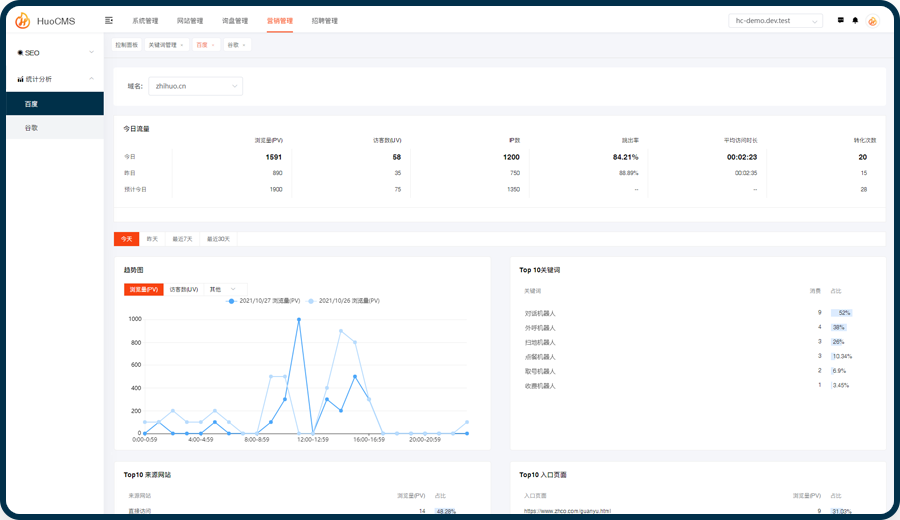Image resolution: width=900 pixels, height=520 pixels.
Task: Open the 其他 metric dropdown in the trend chart
Action: (x=224, y=289)
